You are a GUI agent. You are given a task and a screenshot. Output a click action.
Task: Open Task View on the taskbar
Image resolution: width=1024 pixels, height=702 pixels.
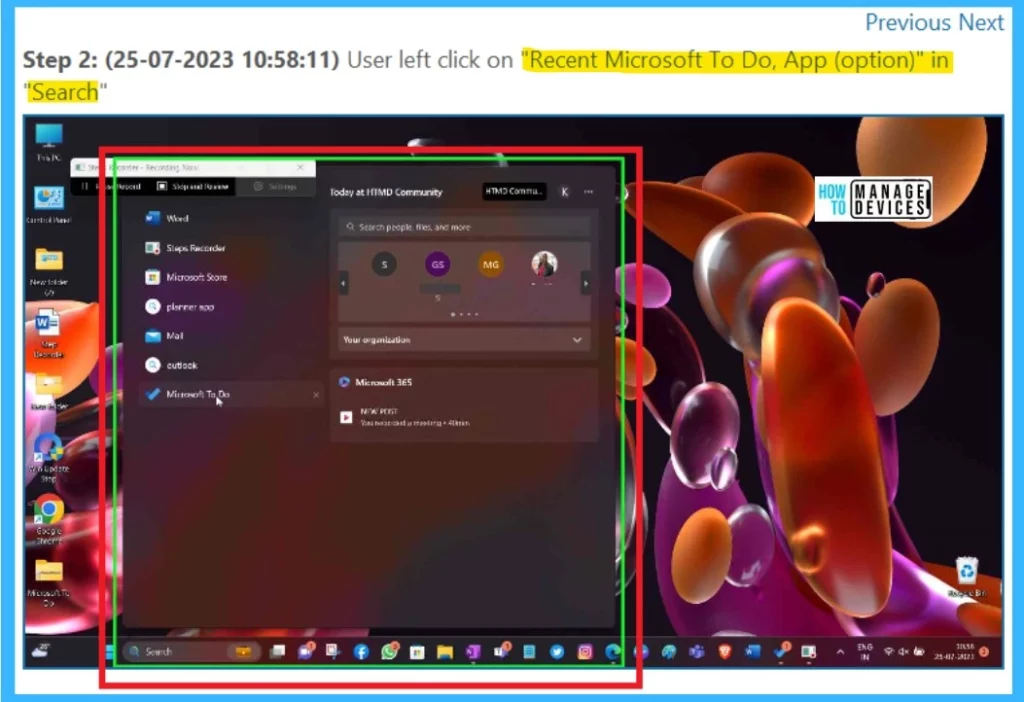click(278, 651)
